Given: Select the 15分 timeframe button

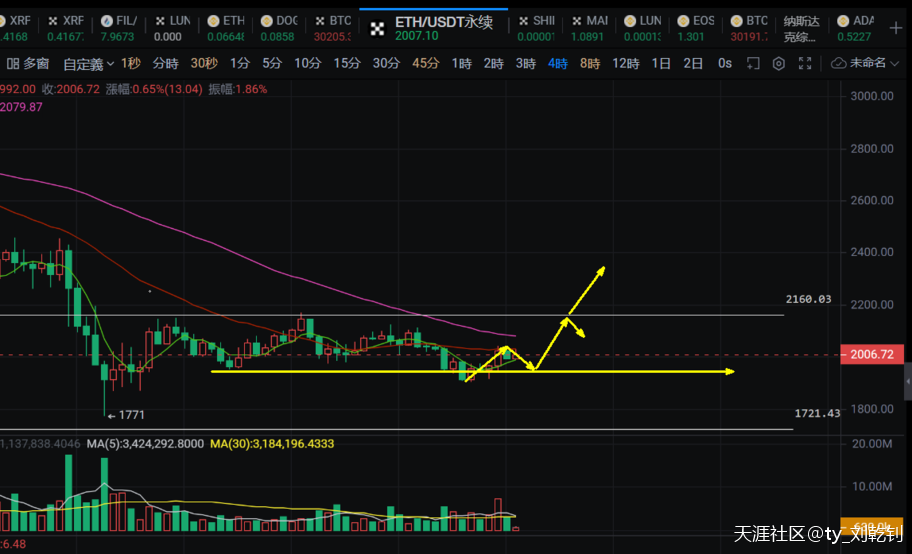Looking at the screenshot, I should click(346, 64).
